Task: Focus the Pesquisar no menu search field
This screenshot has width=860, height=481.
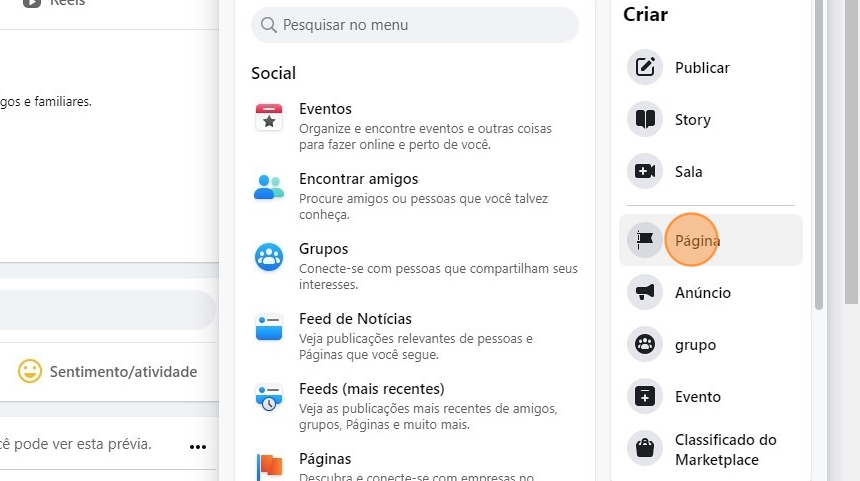Action: 415,25
